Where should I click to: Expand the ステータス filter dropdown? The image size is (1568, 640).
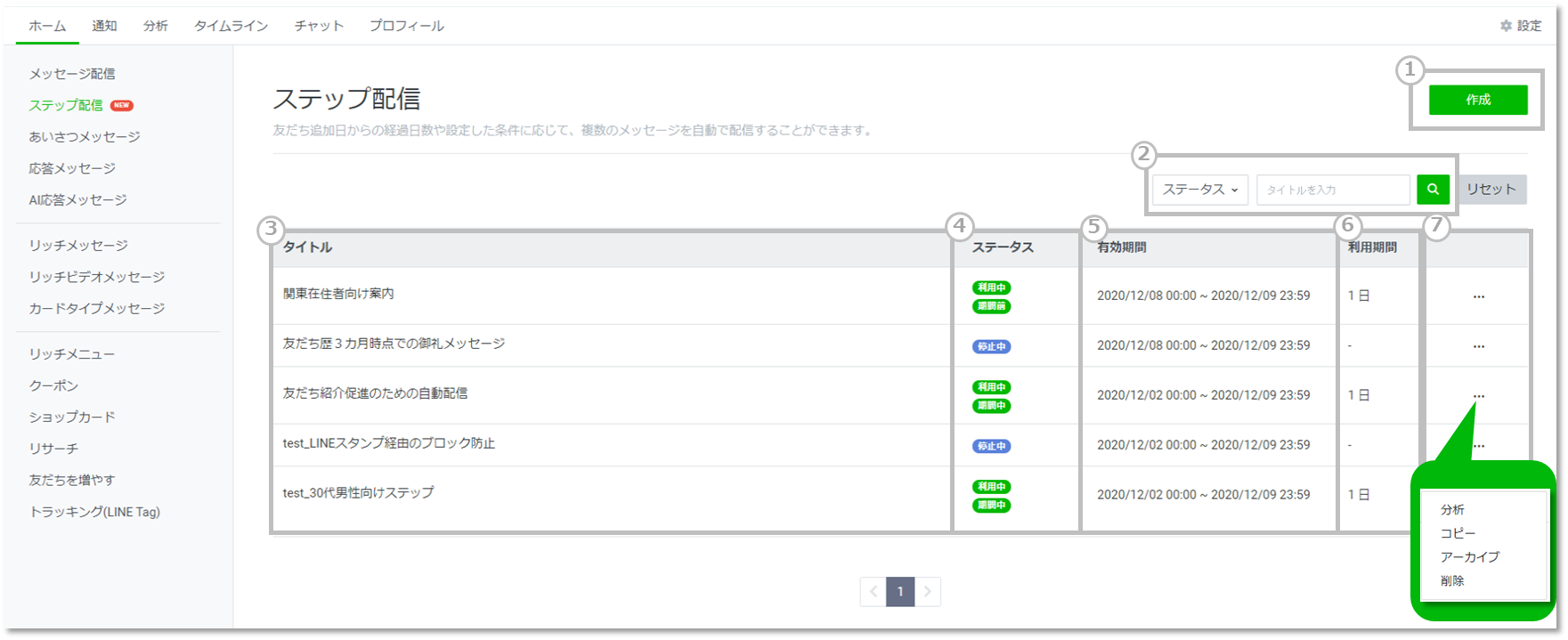1200,190
